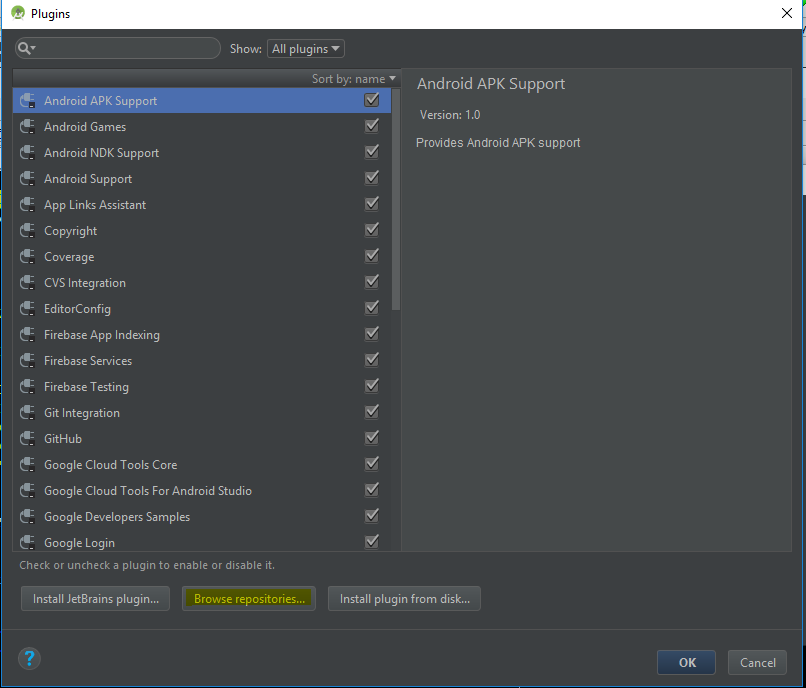Select the Firebase Testing row
The image size is (806, 688).
(x=202, y=387)
